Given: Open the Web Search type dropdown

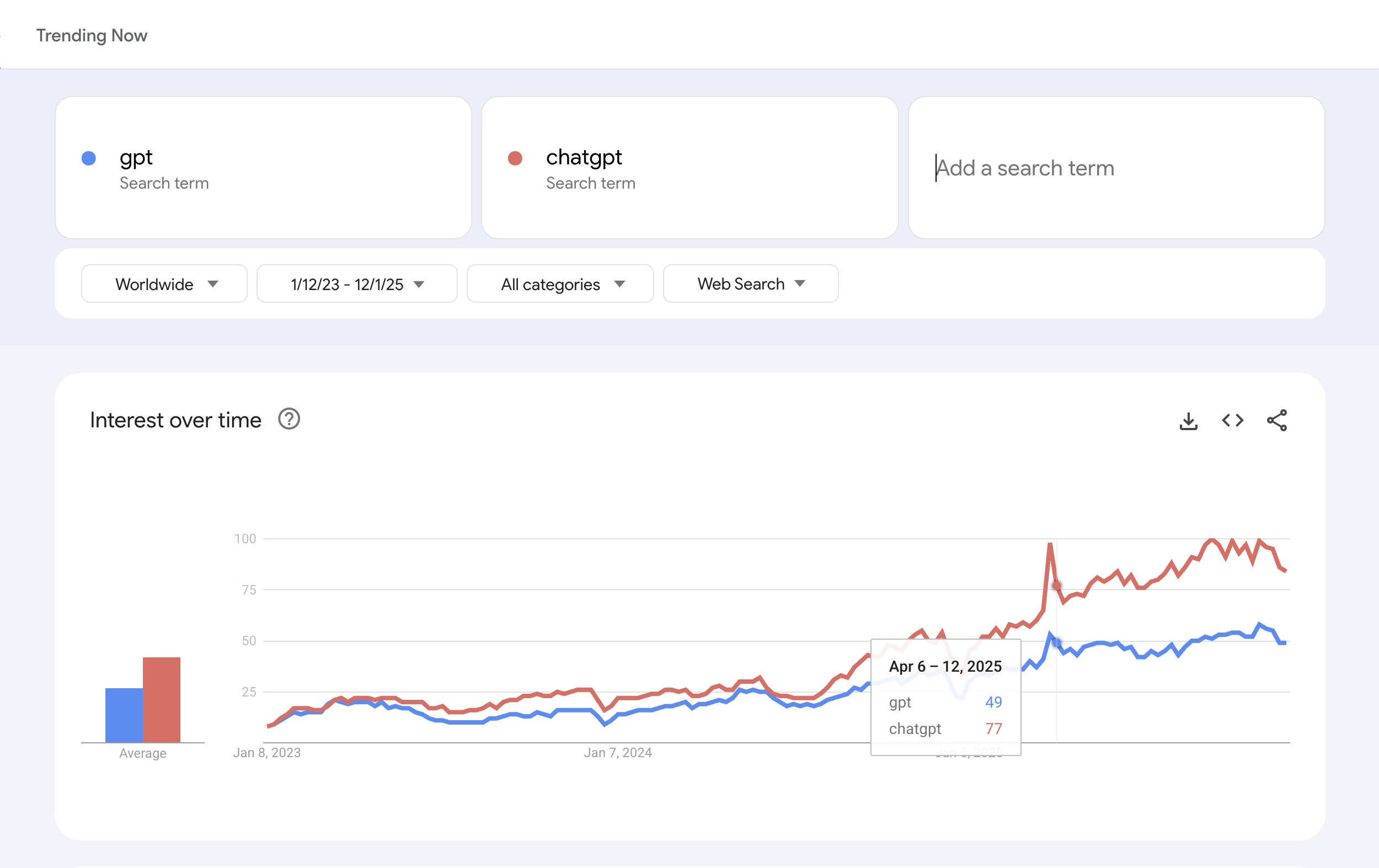Looking at the screenshot, I should coord(750,284).
